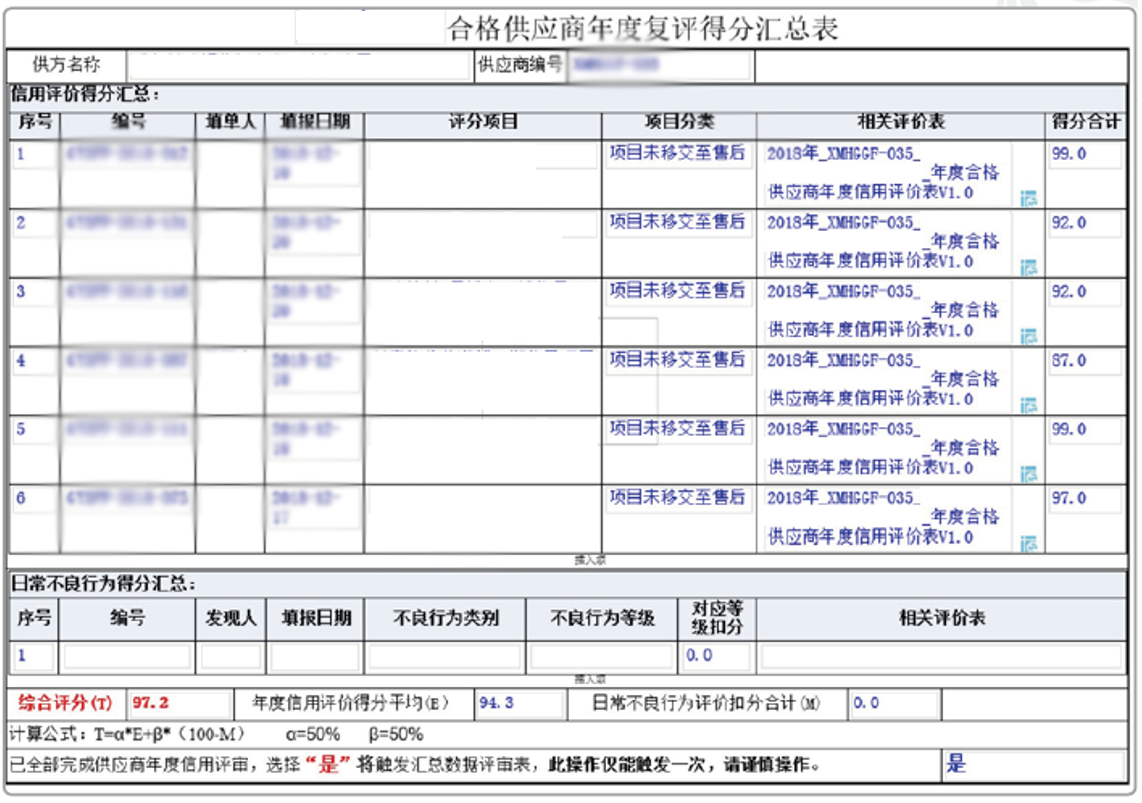Click the 评分项目 column header
The image size is (1142, 803).
coord(482,123)
